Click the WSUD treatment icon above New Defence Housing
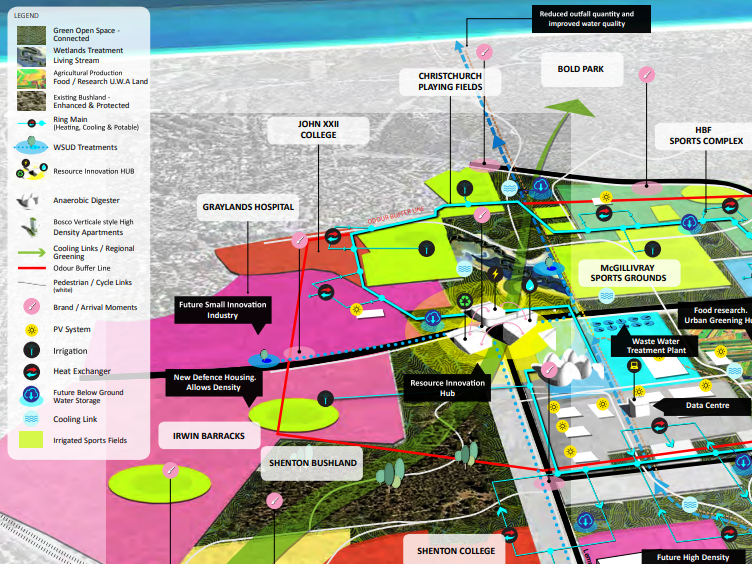Viewport: 752px width, 564px height. tap(264, 358)
